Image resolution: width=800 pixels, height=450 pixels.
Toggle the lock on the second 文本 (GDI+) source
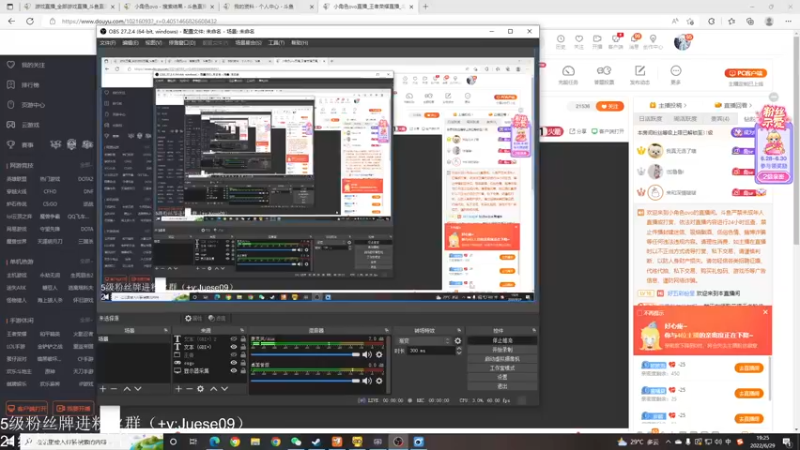[243, 347]
